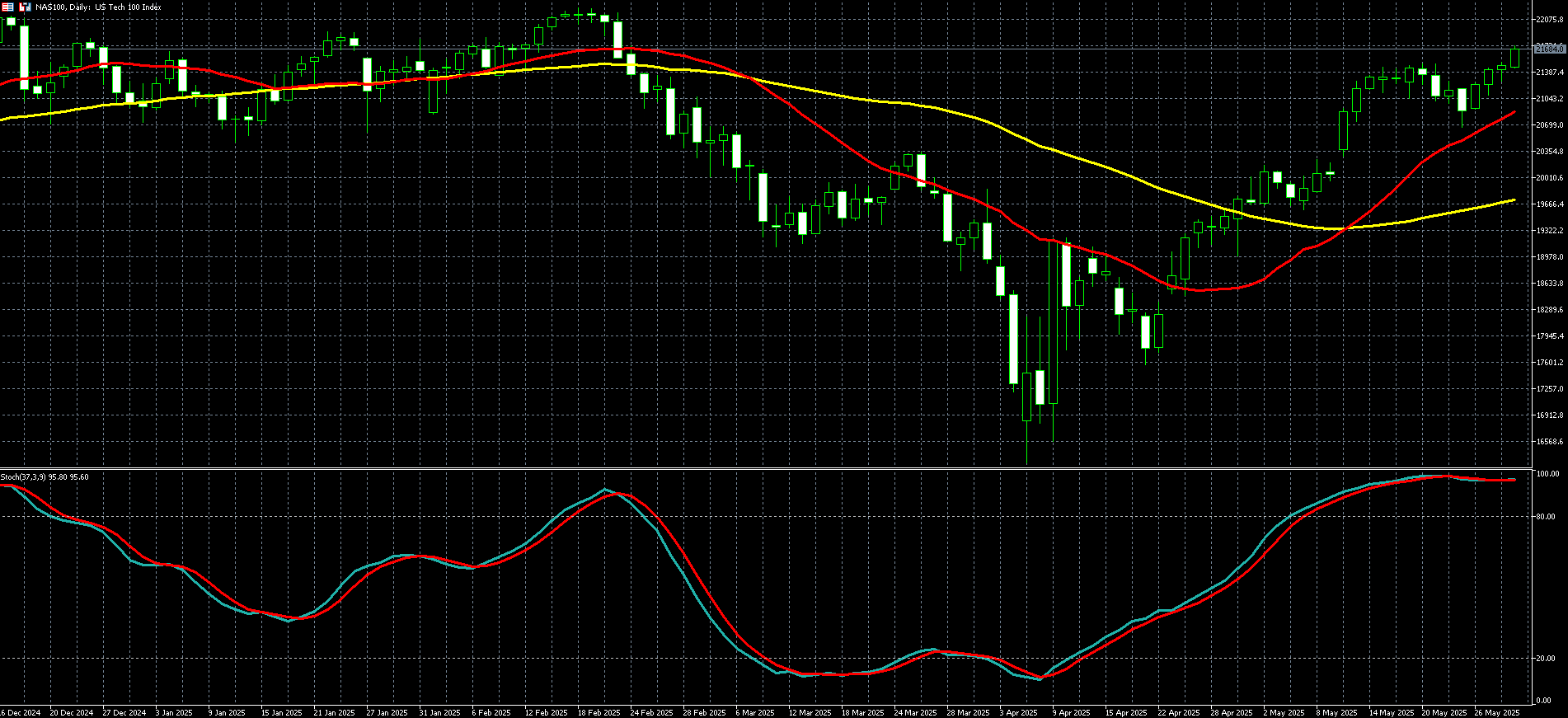
Task: Click the '24 Feb 2025' date label
Action: [x=651, y=713]
